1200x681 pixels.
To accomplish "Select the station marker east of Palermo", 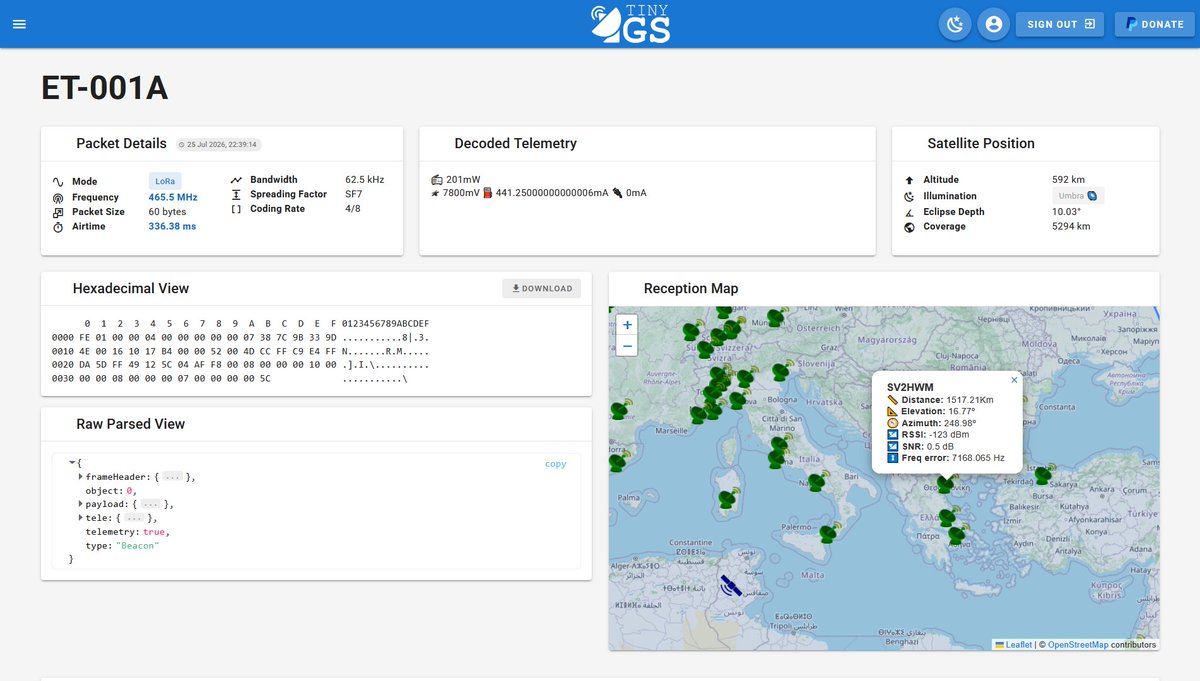I will [829, 533].
